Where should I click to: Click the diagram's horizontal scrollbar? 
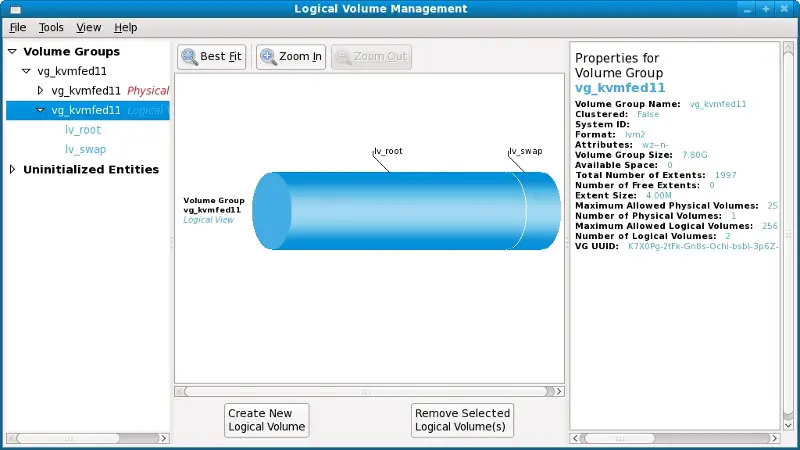click(367, 391)
